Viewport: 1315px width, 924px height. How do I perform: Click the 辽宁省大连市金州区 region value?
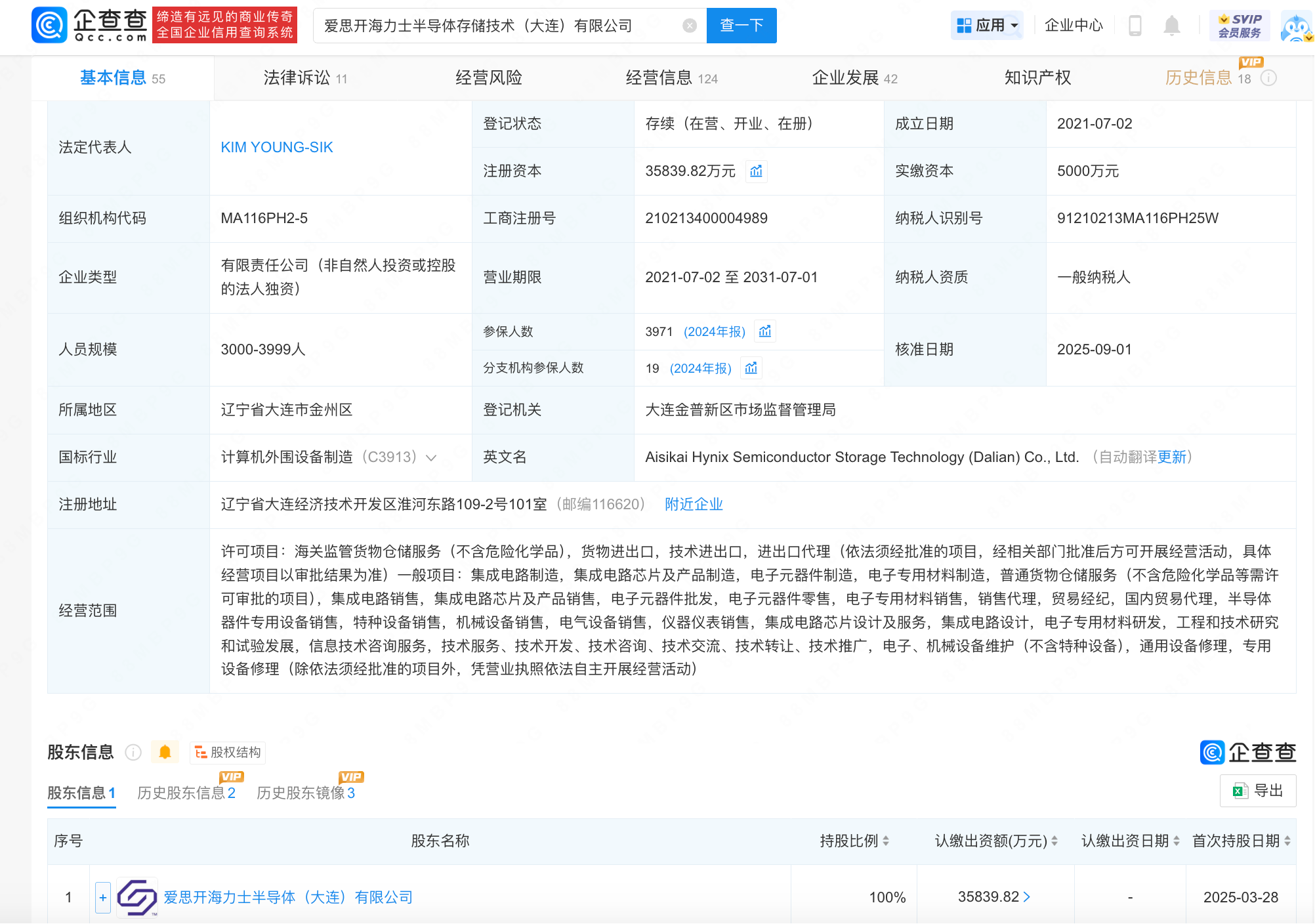tap(286, 409)
